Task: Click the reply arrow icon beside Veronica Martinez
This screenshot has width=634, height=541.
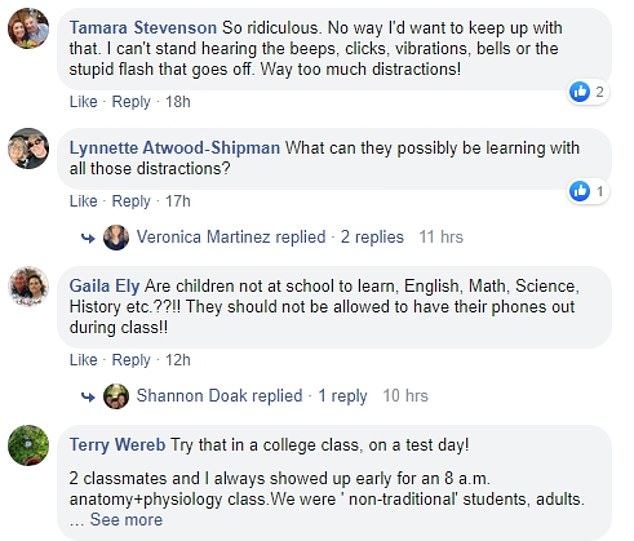Action: [88, 238]
